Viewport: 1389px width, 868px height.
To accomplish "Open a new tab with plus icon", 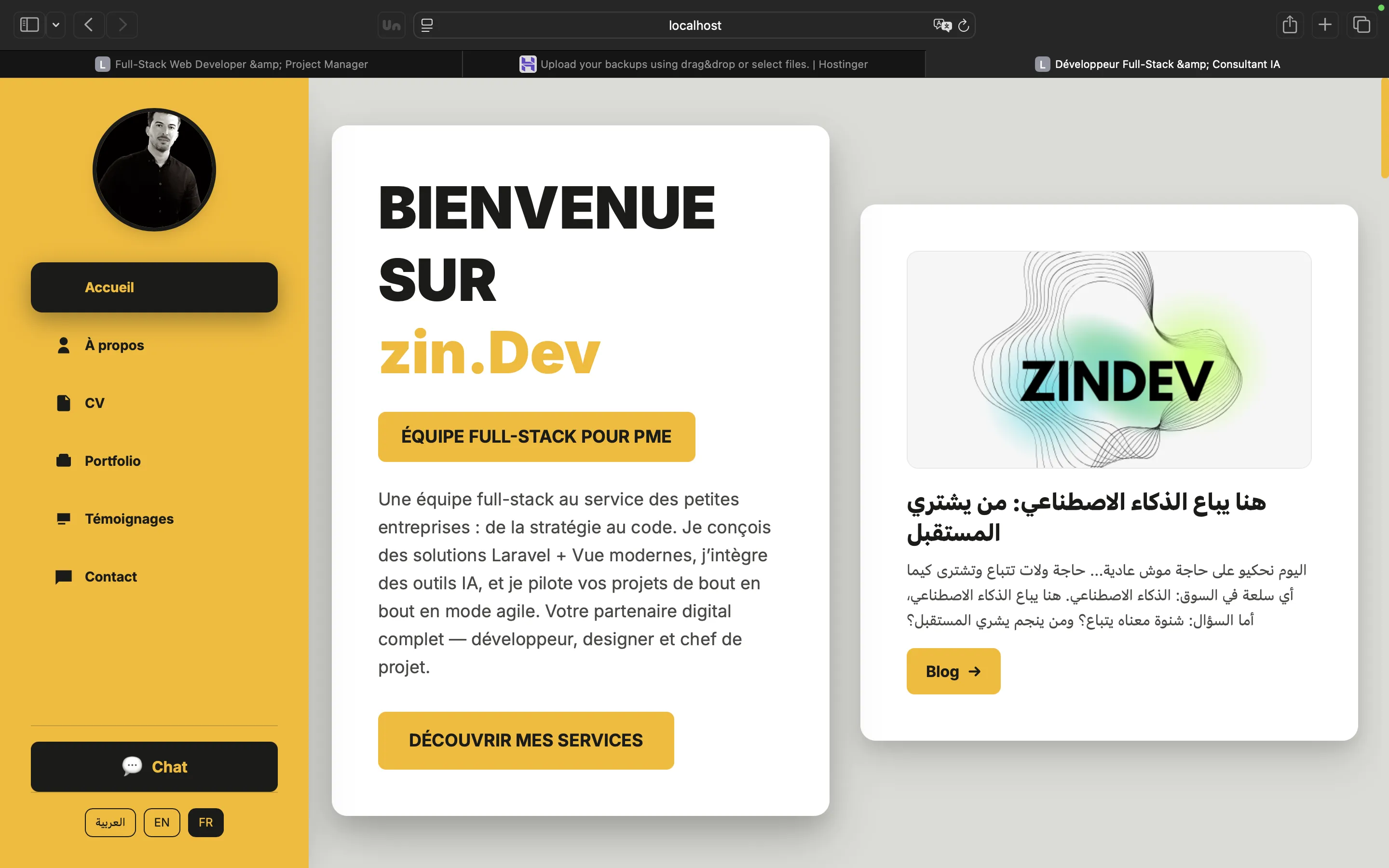I will pyautogui.click(x=1326, y=25).
